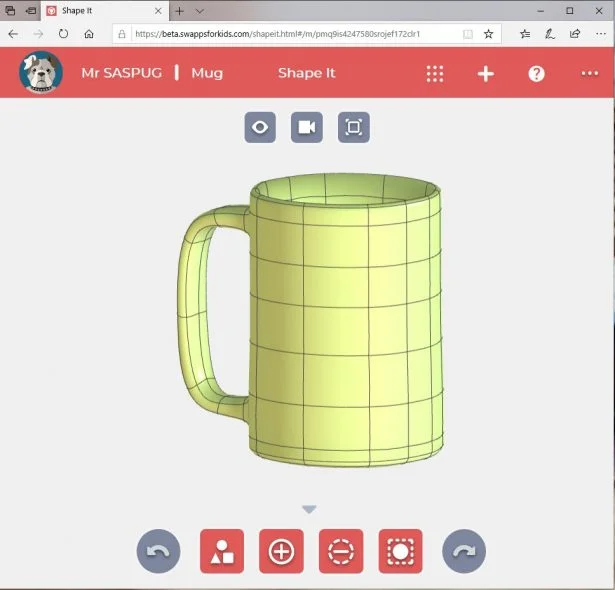The height and width of the screenshot is (590, 615).
Task: Select the add shape plus-circle tool
Action: tap(281, 551)
